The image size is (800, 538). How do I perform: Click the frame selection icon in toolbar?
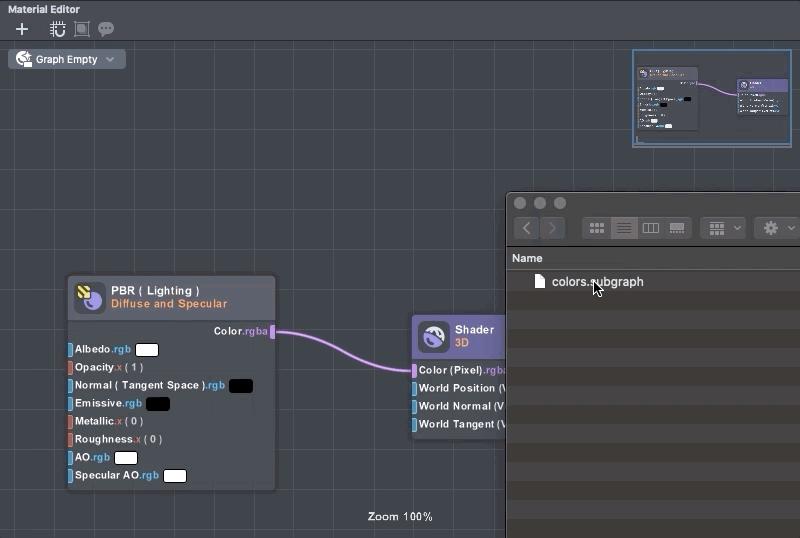(82, 29)
